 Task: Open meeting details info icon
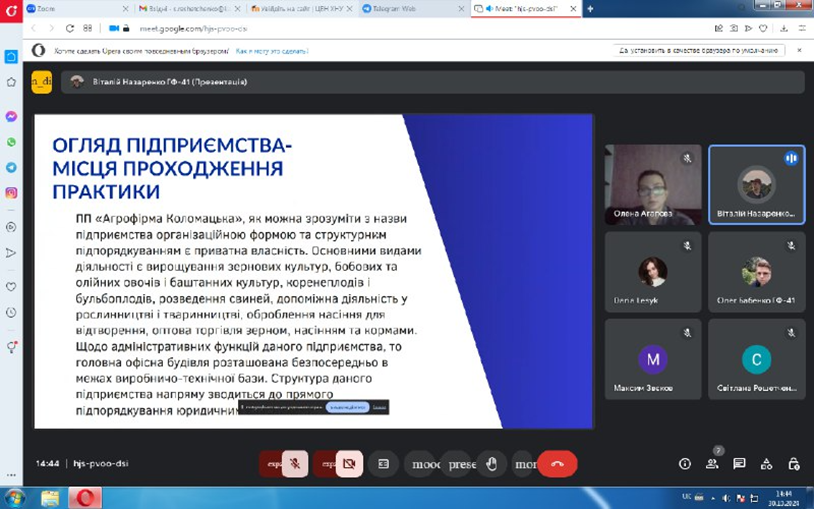[x=685, y=464]
